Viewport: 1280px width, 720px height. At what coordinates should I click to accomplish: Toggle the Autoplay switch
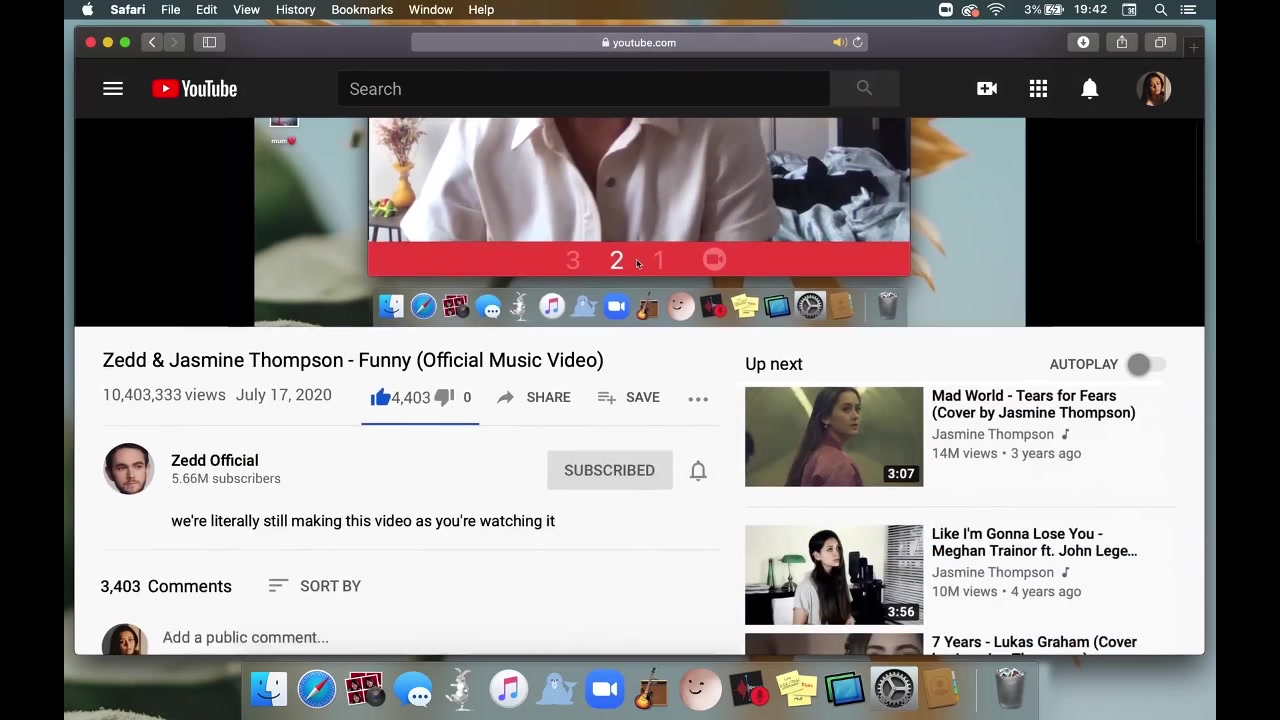click(x=1144, y=364)
